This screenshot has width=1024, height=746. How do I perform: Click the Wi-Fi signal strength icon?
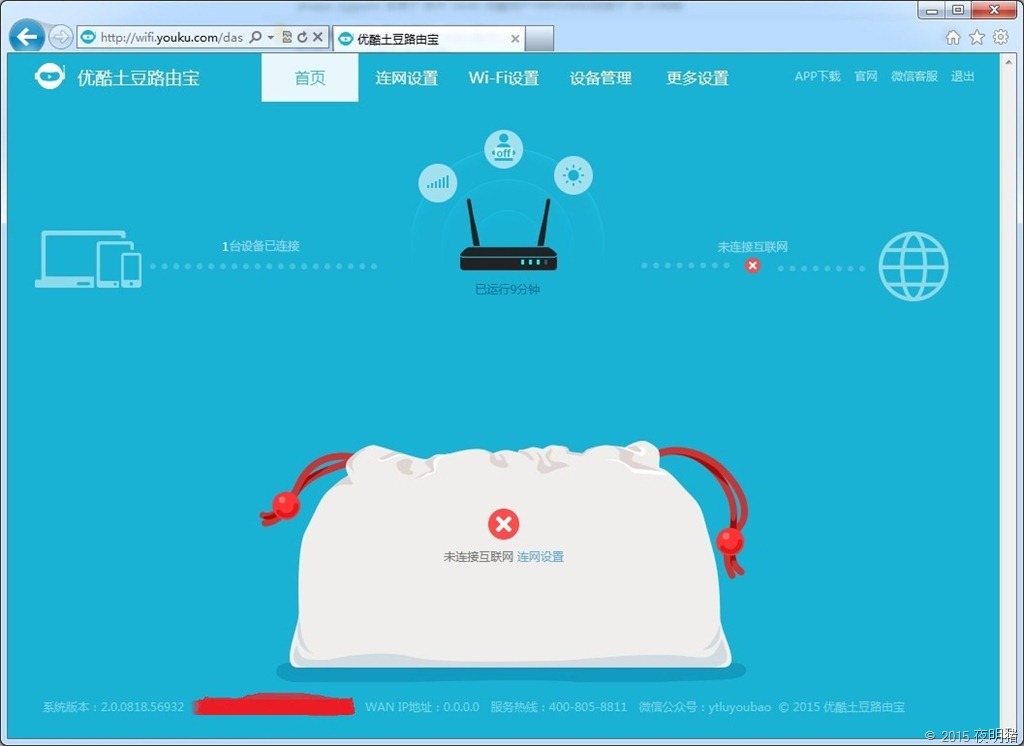(x=437, y=183)
